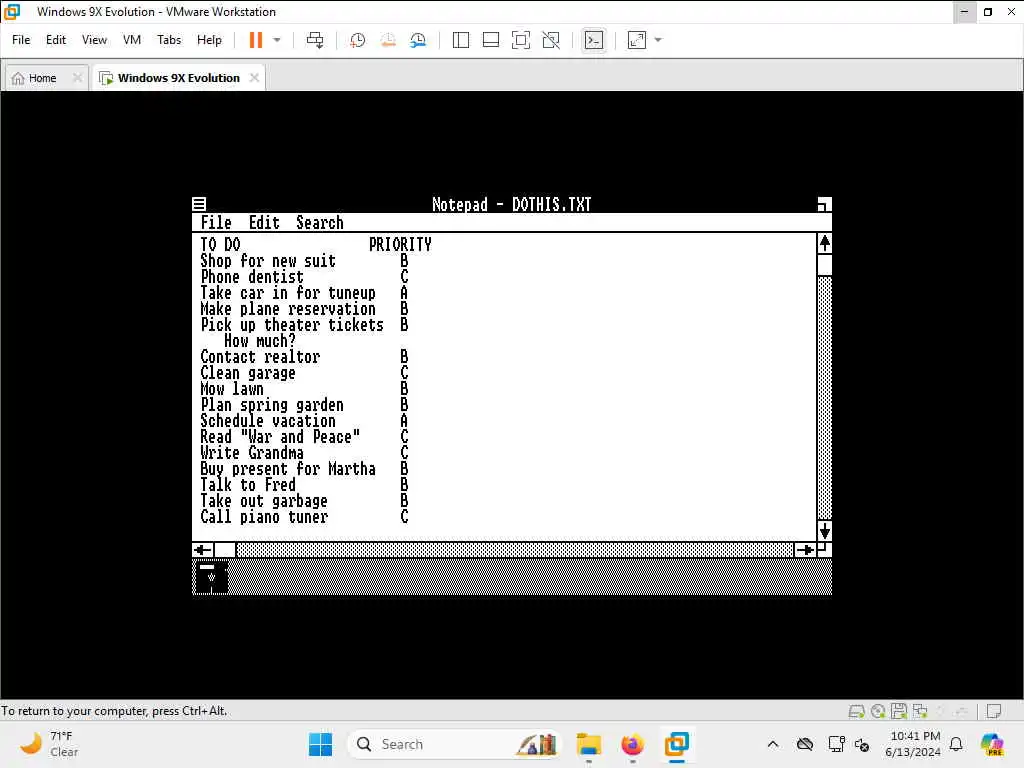
Task: Click the vertical scrollbar thumb
Action: [824, 264]
